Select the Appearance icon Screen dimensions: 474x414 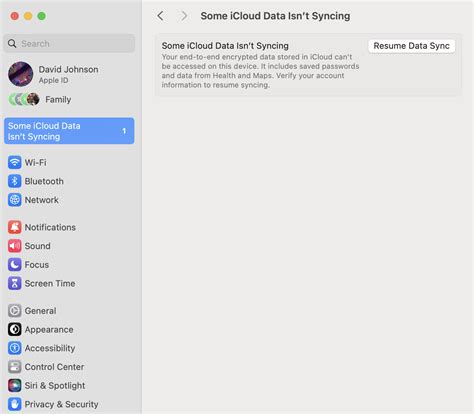tap(15, 329)
